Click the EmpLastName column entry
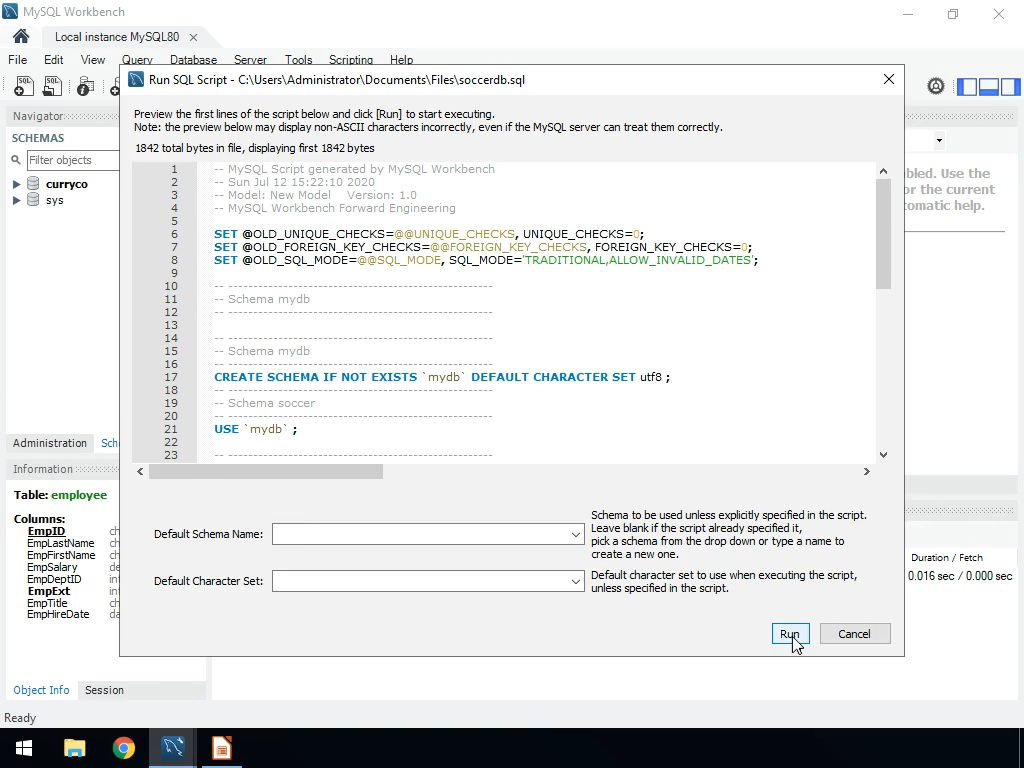 tap(60, 543)
